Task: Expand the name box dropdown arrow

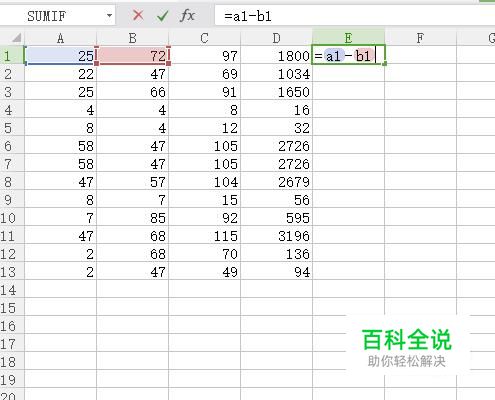Action: click(x=109, y=15)
